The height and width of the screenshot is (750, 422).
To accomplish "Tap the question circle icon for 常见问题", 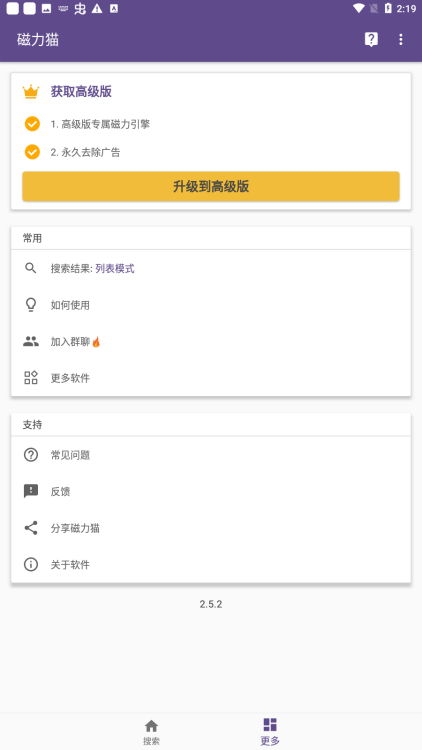I will pos(31,455).
